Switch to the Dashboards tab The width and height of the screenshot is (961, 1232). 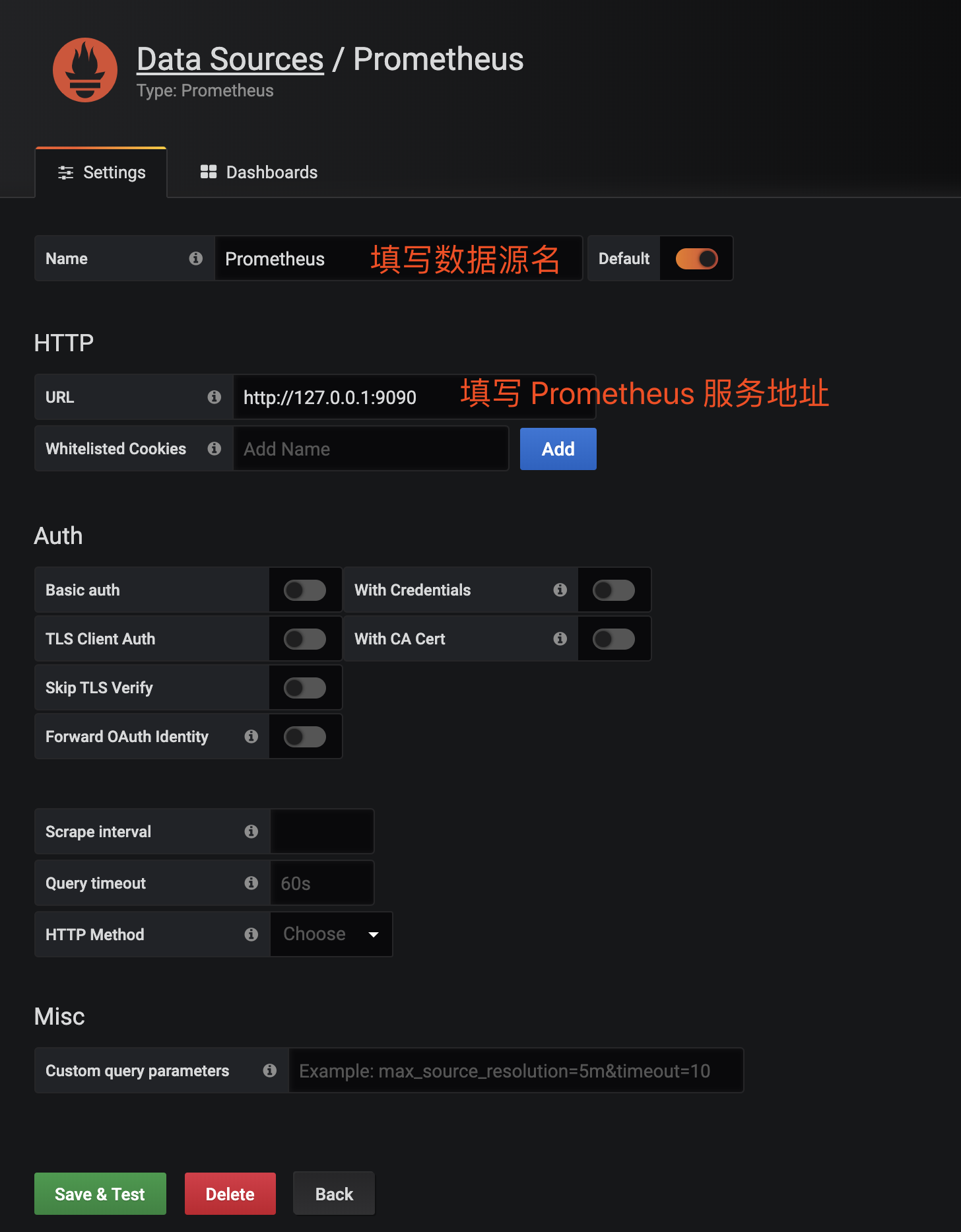(x=259, y=172)
